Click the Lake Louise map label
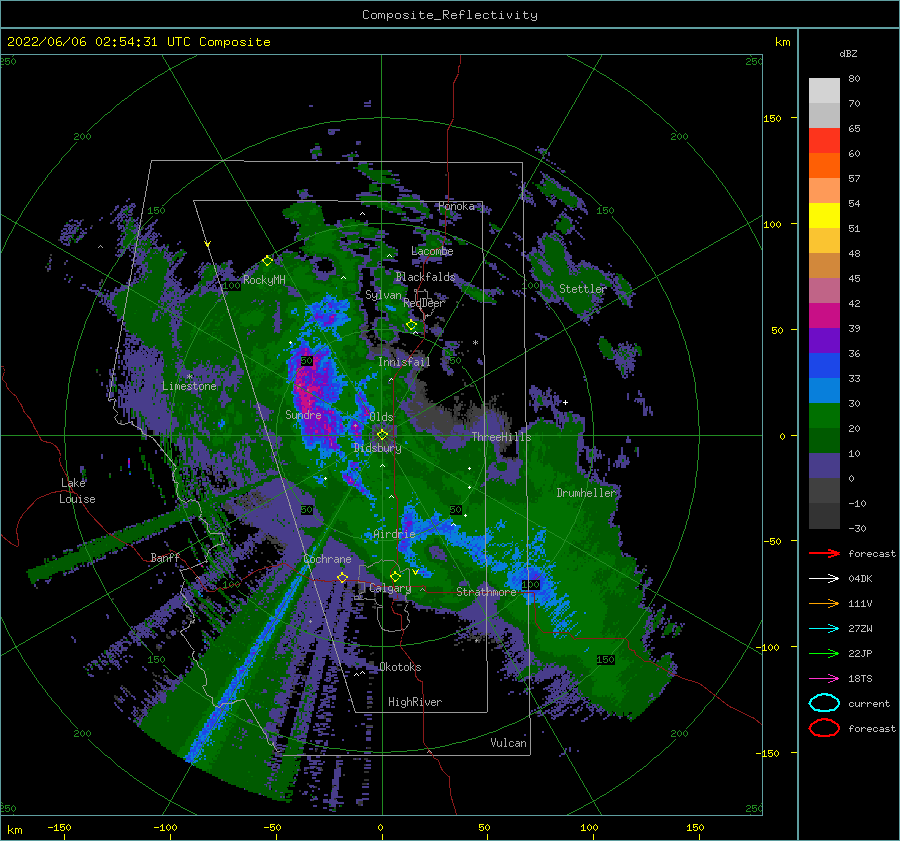This screenshot has height=841, width=900. tap(77, 491)
